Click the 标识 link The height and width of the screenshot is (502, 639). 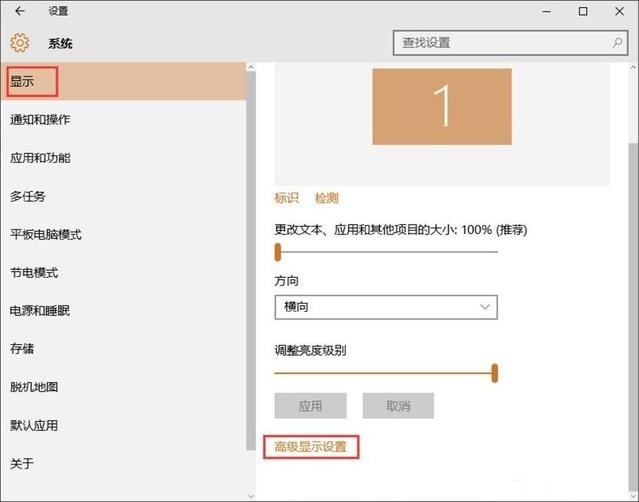click(287, 198)
